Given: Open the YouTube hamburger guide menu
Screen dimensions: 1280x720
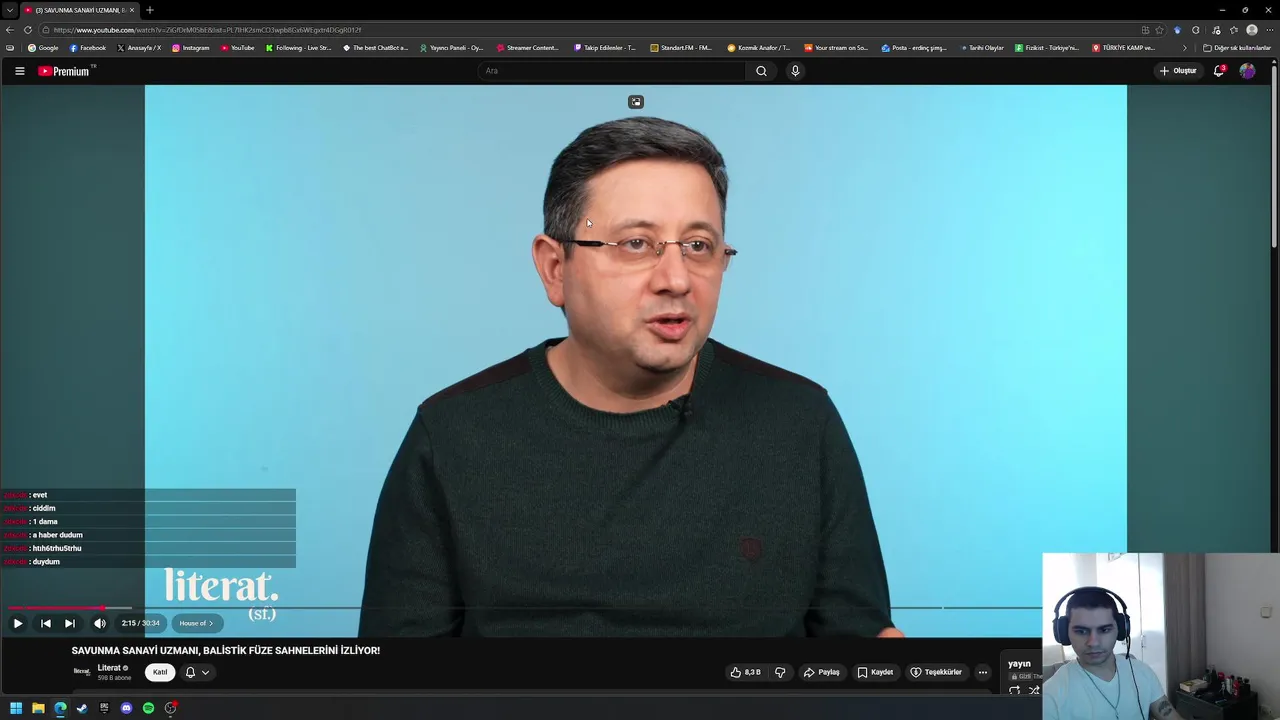Looking at the screenshot, I should pyautogui.click(x=19, y=71).
